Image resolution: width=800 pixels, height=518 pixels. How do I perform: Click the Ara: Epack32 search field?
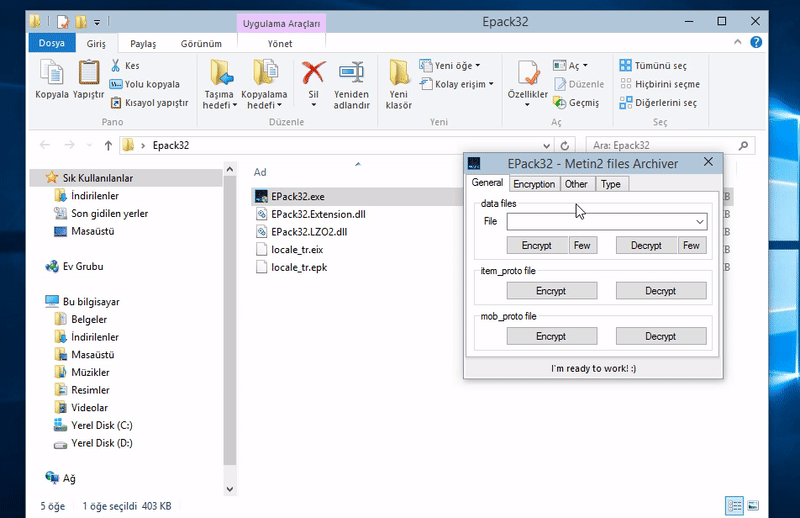tap(670, 145)
